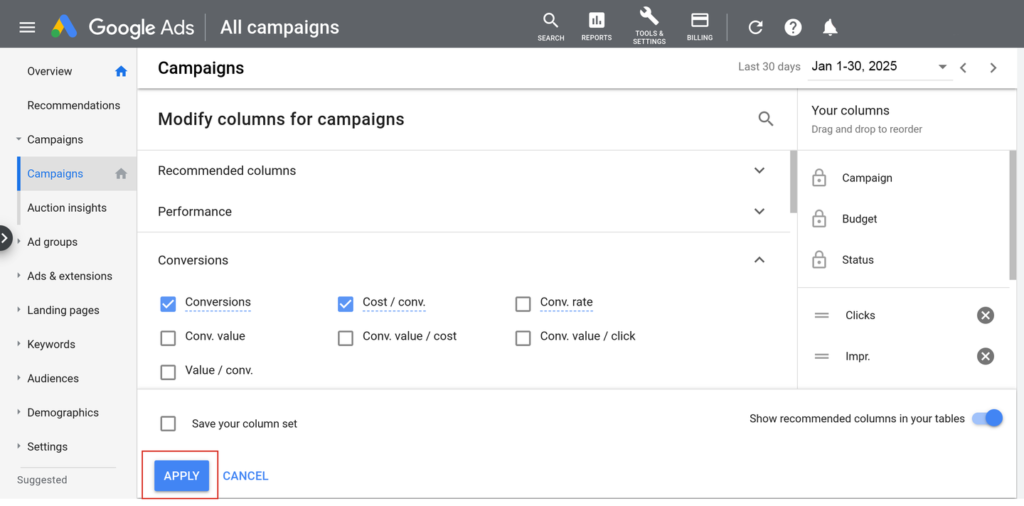
Task: Toggle Show recommended columns switch
Action: click(x=987, y=419)
